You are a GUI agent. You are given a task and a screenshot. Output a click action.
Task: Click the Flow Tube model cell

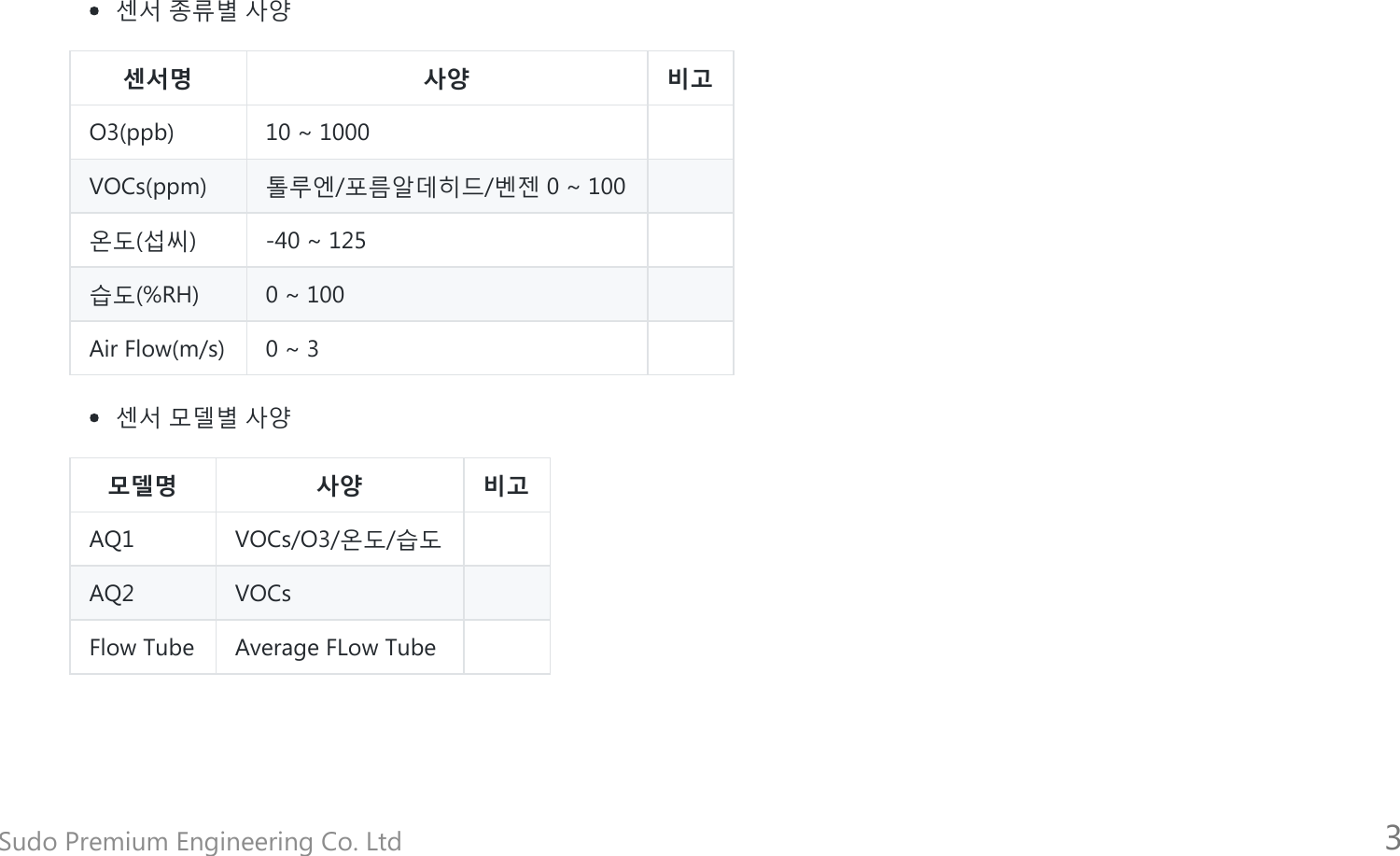(142, 648)
